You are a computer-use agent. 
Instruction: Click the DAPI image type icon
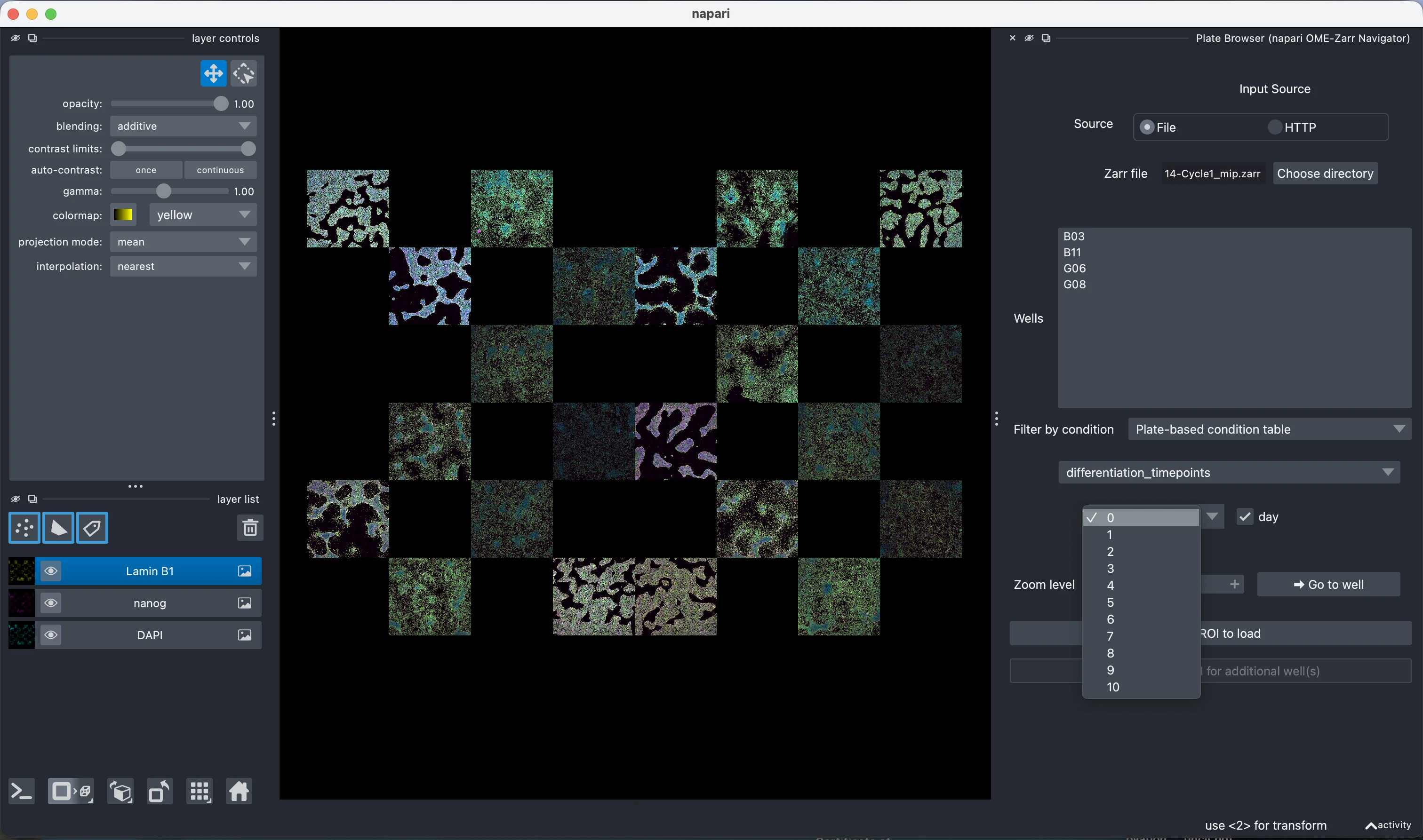245,635
